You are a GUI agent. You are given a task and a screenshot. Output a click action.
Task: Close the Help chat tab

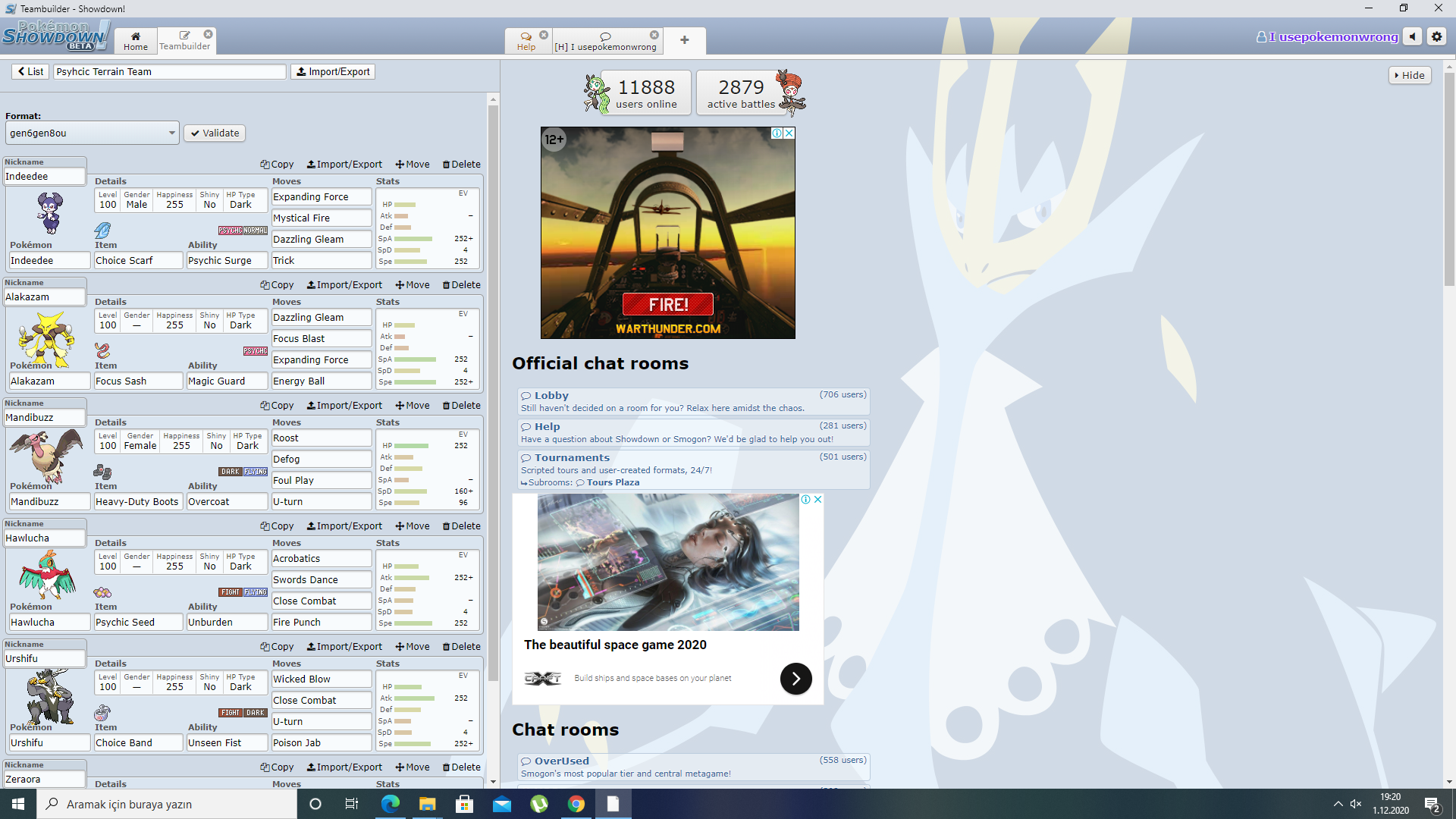[544, 35]
